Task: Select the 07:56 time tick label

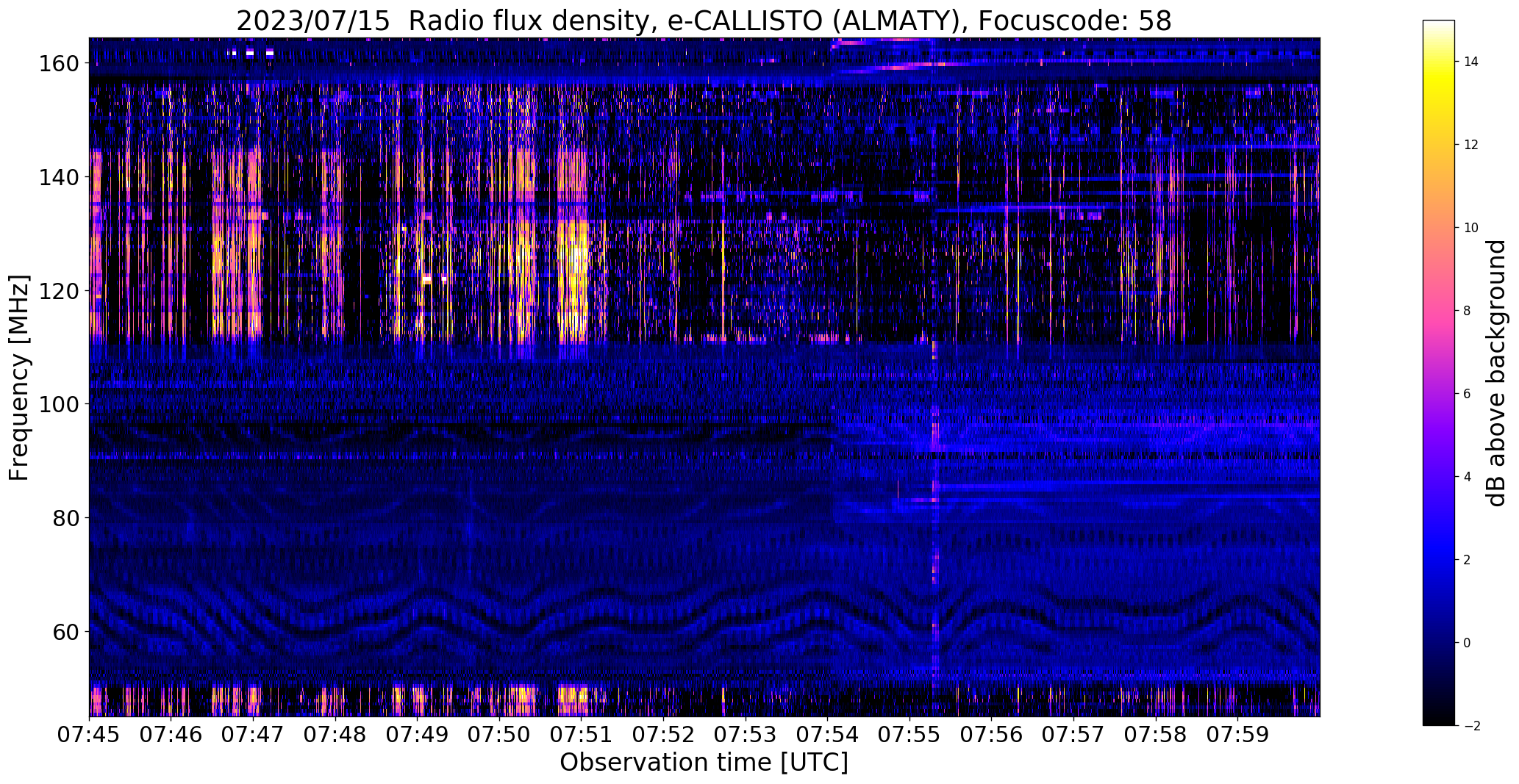Action: [x=992, y=735]
